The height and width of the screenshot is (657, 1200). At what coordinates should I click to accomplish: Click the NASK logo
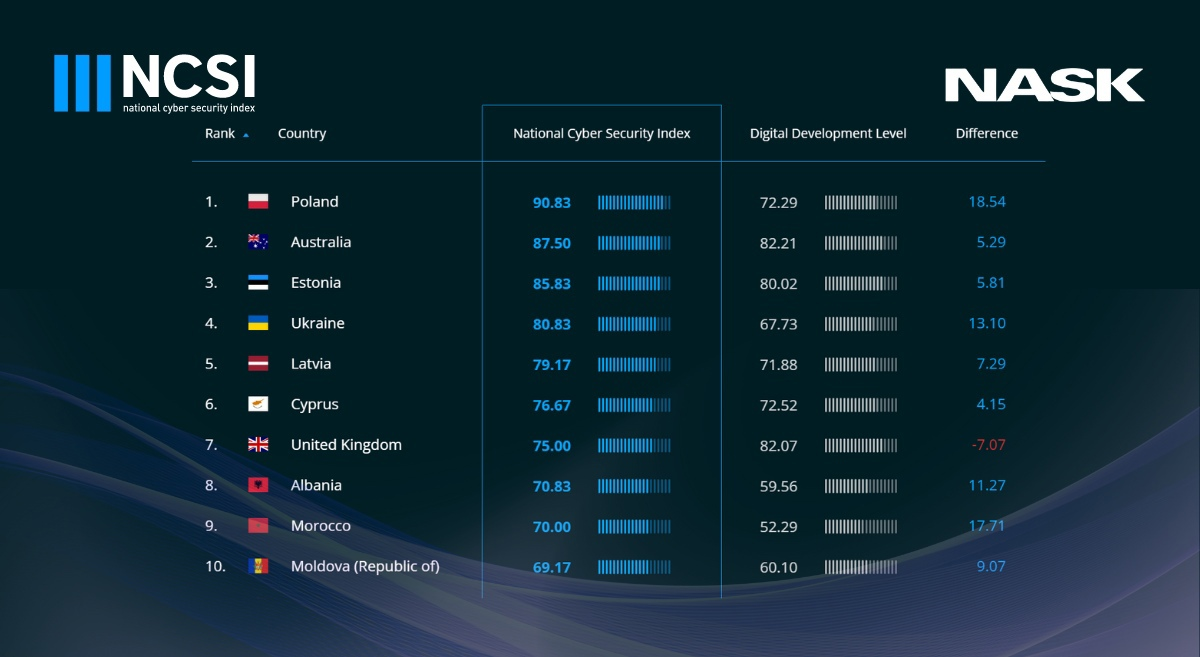click(x=1044, y=85)
